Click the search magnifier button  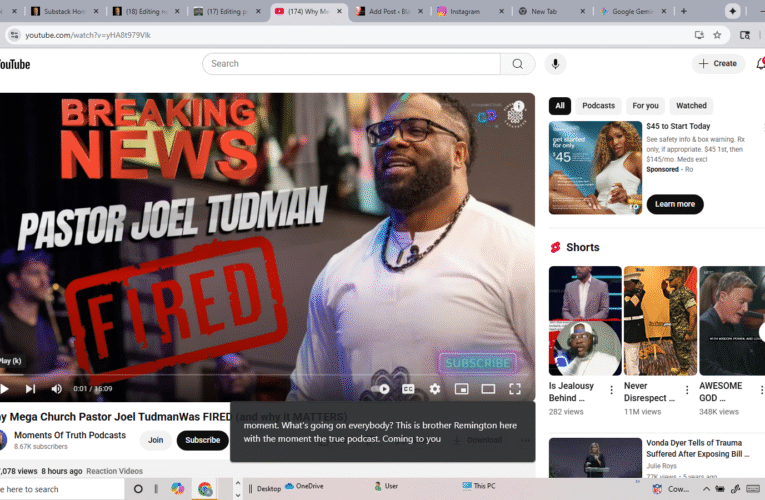518,64
